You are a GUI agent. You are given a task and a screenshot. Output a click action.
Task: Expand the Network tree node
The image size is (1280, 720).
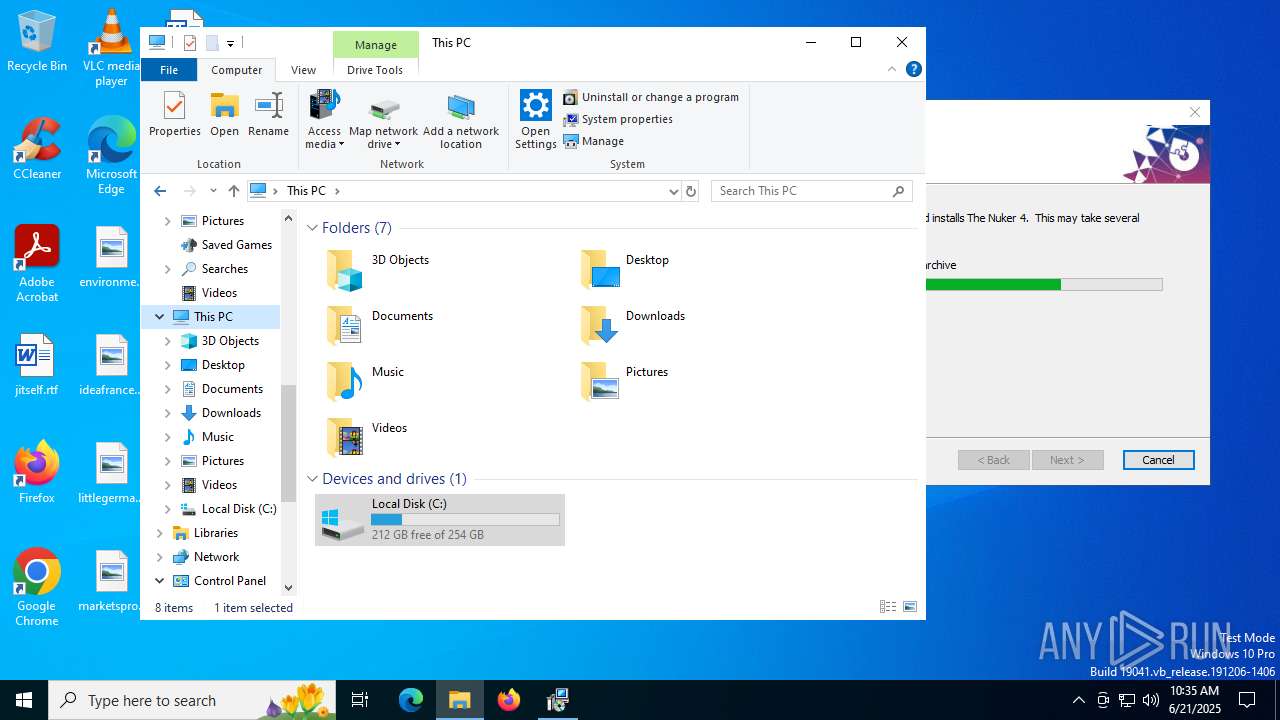(x=159, y=557)
